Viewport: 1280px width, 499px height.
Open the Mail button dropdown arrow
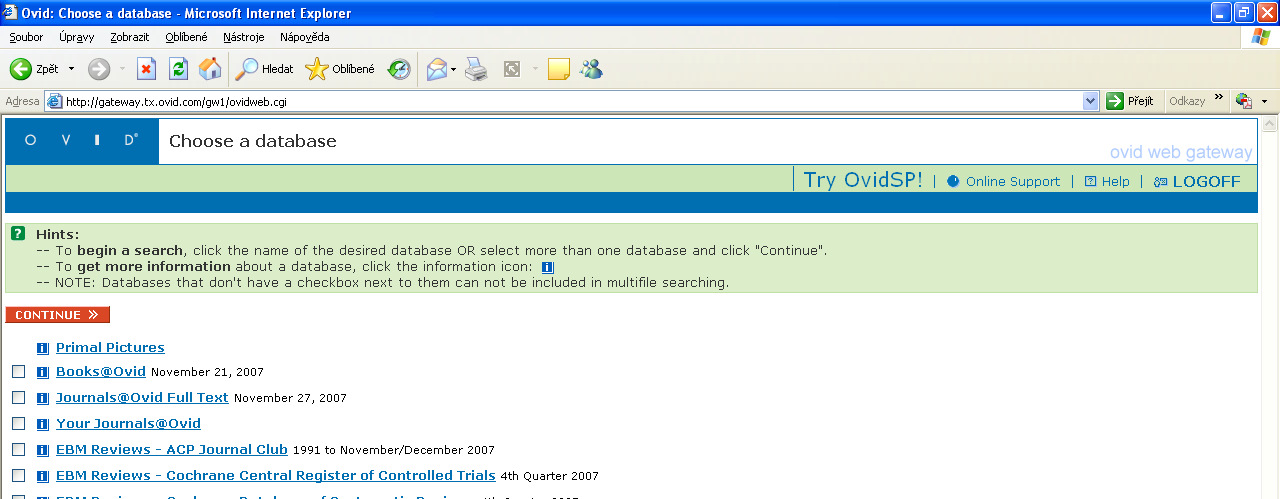[x=454, y=69]
